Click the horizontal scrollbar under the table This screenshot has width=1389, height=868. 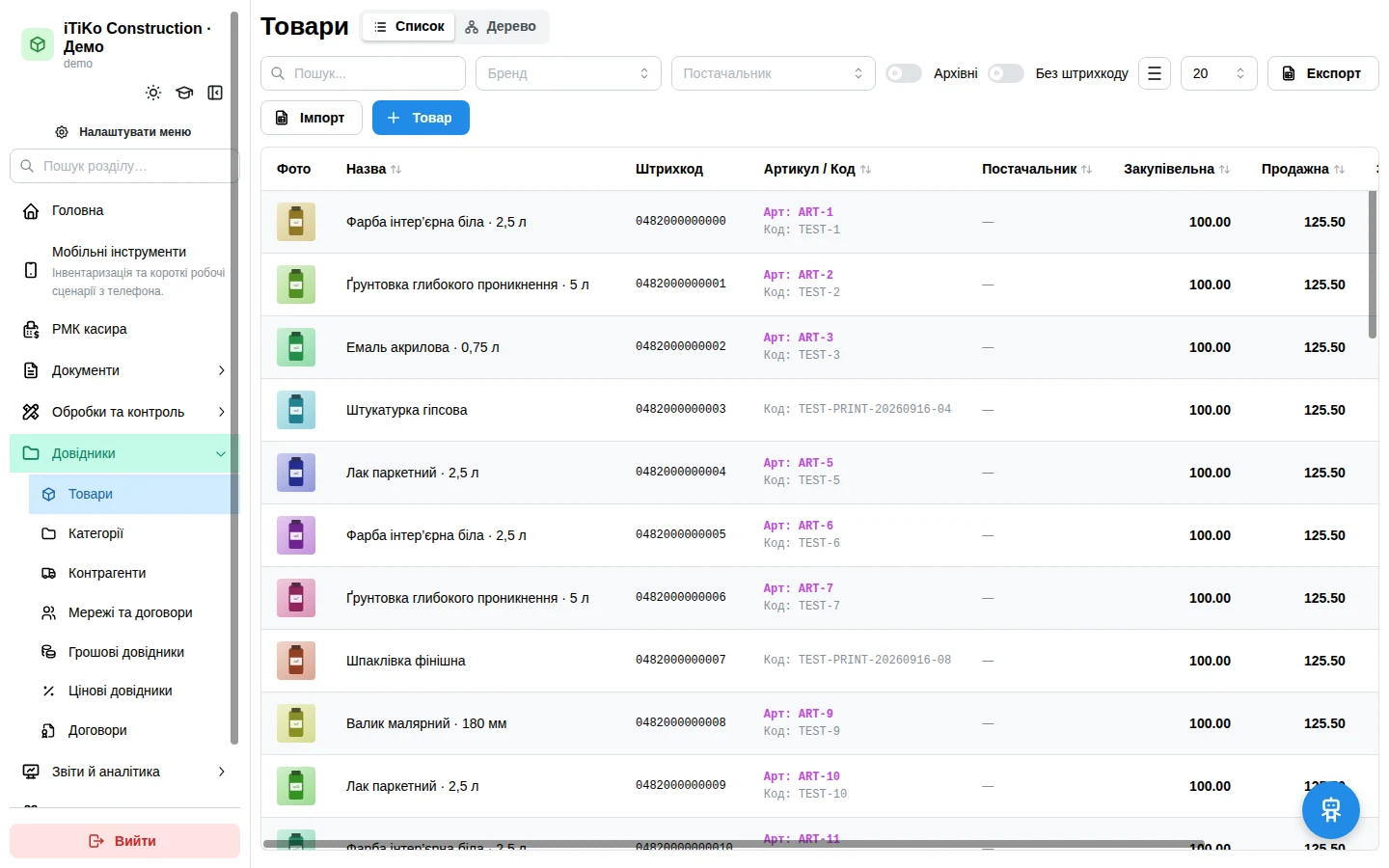pyautogui.click(x=733, y=844)
